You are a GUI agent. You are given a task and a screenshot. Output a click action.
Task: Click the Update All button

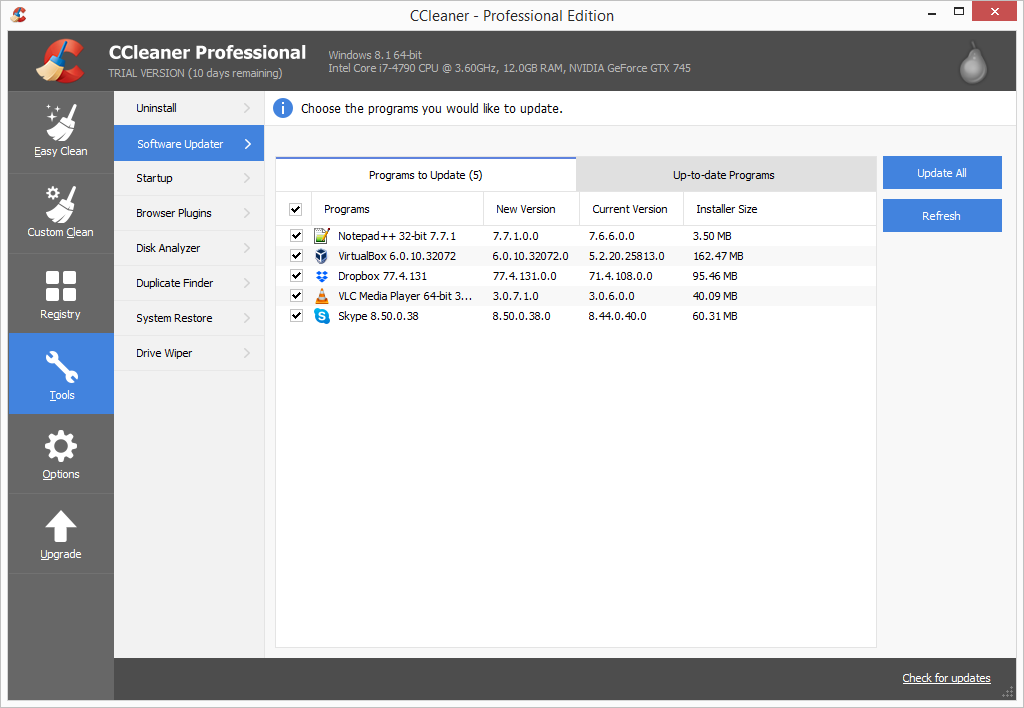point(941,172)
